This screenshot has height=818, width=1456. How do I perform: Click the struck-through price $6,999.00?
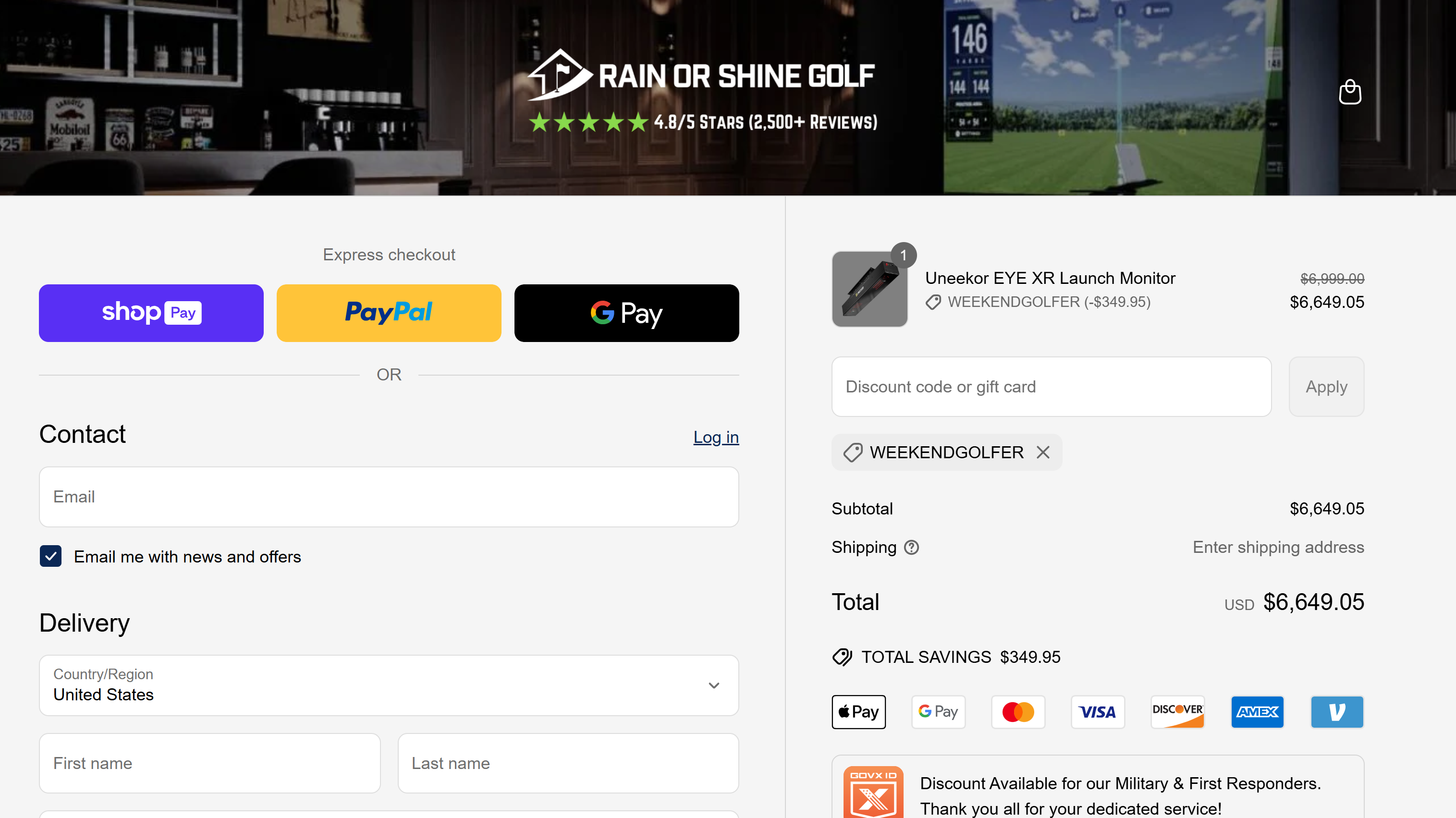pyautogui.click(x=1332, y=279)
